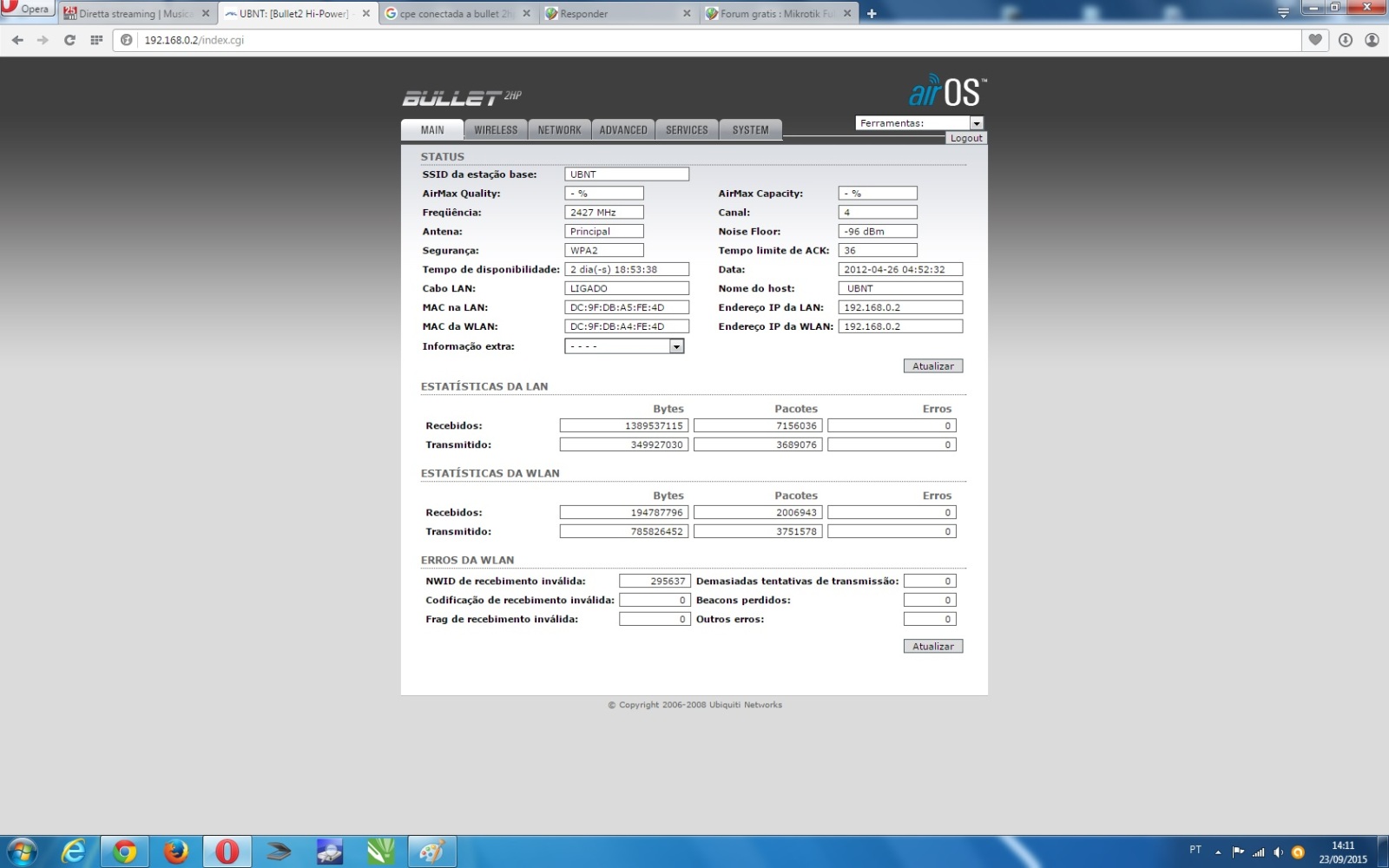This screenshot has width=1389, height=868.
Task: Click the Canal field showing 4
Action: (x=878, y=213)
